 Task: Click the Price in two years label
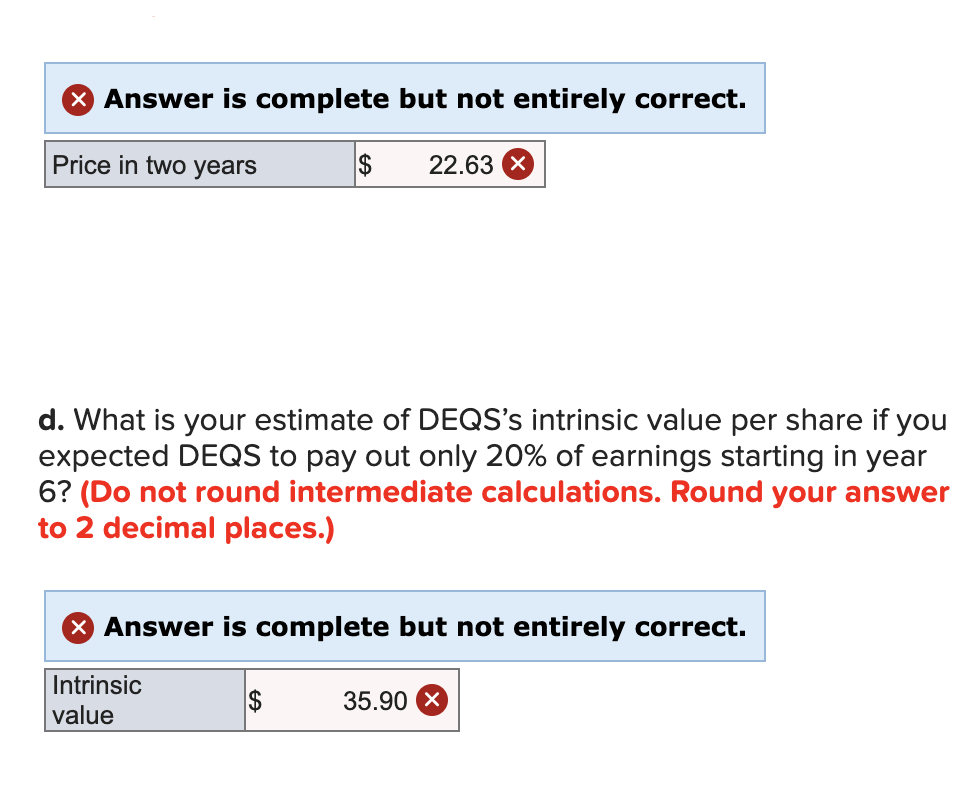[x=154, y=165]
